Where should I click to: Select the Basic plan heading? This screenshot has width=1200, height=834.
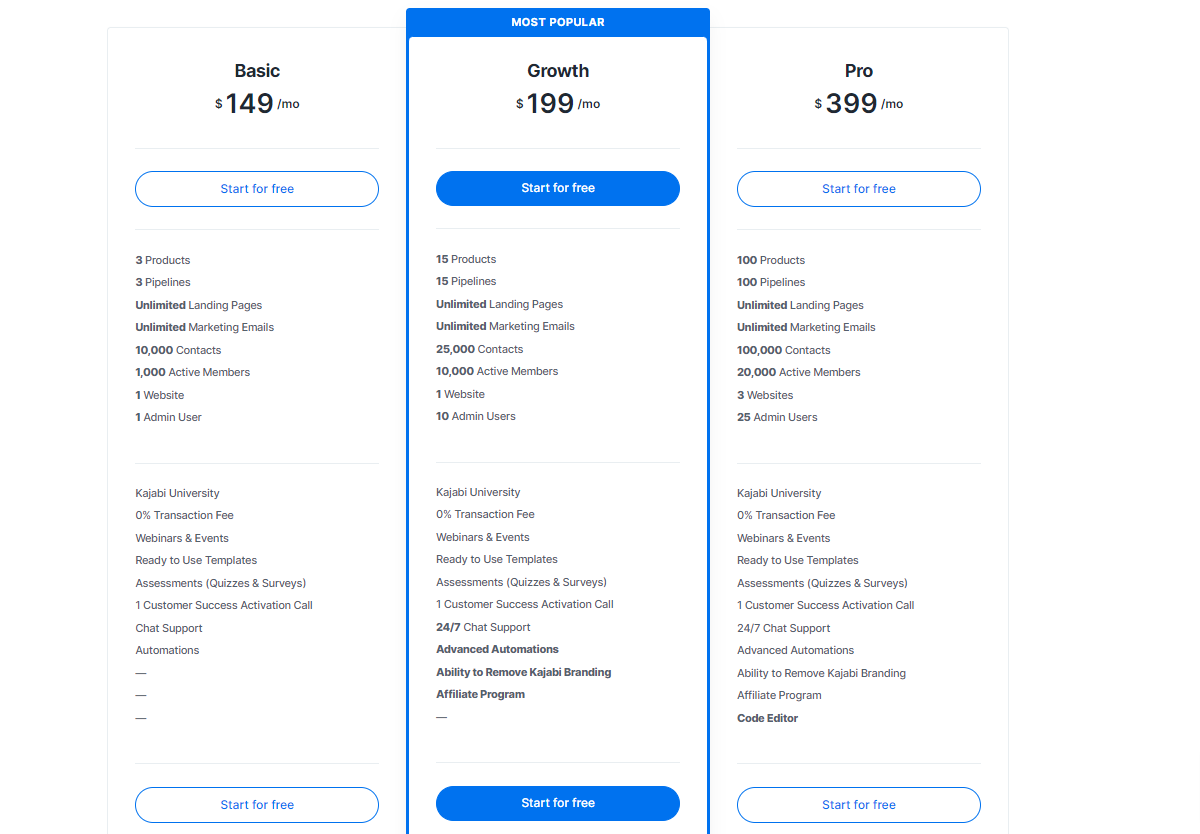point(257,71)
